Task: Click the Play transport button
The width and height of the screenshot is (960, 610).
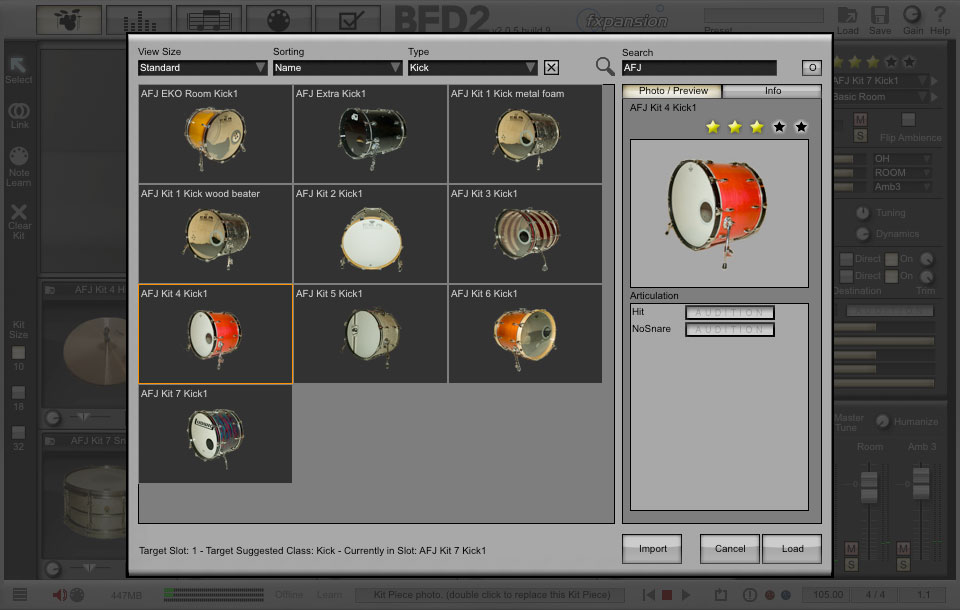Action: click(686, 595)
